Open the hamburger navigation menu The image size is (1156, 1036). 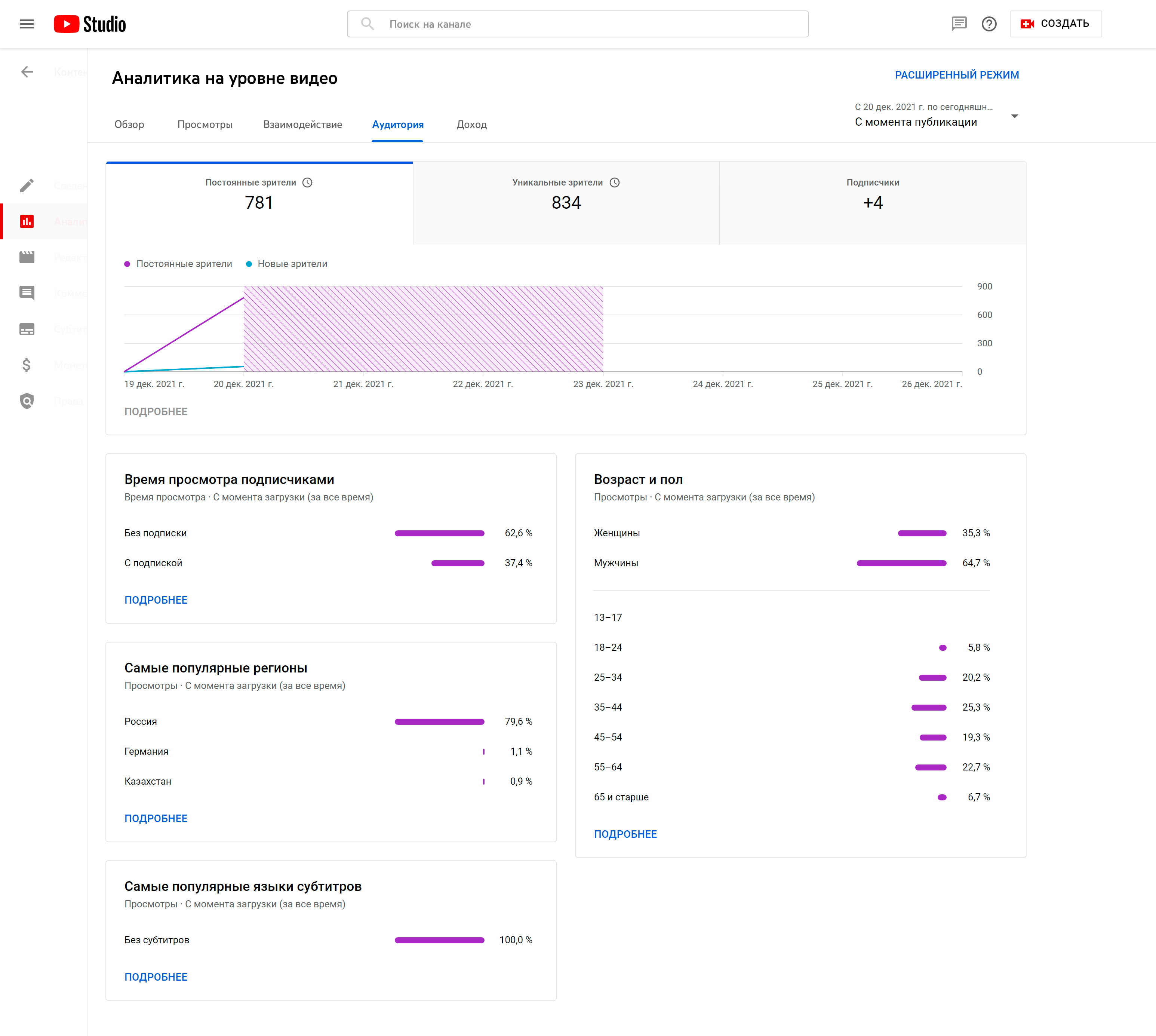(x=27, y=24)
